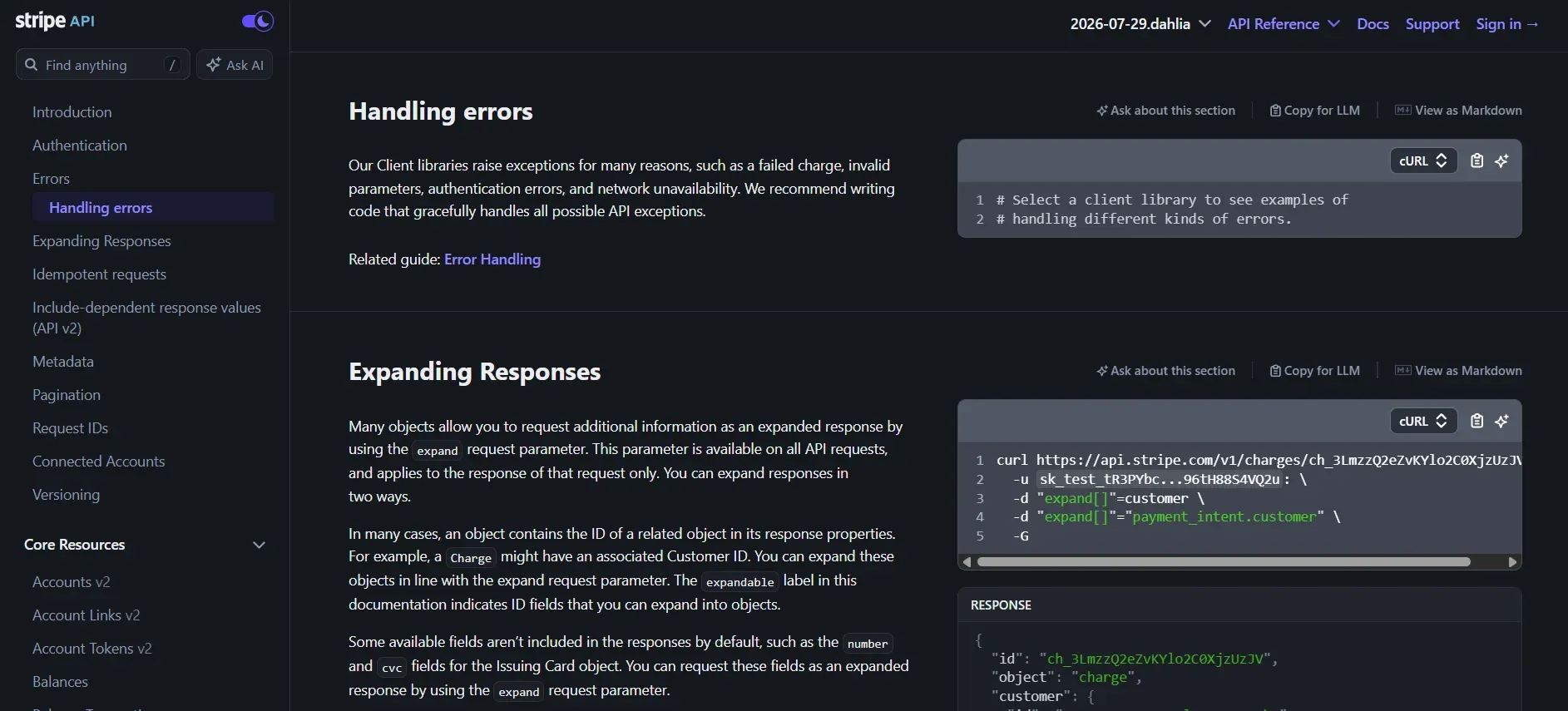Screen dimensions: 1568x711
Task: View Handling errors section as Markdown
Action: [x=1458, y=111]
